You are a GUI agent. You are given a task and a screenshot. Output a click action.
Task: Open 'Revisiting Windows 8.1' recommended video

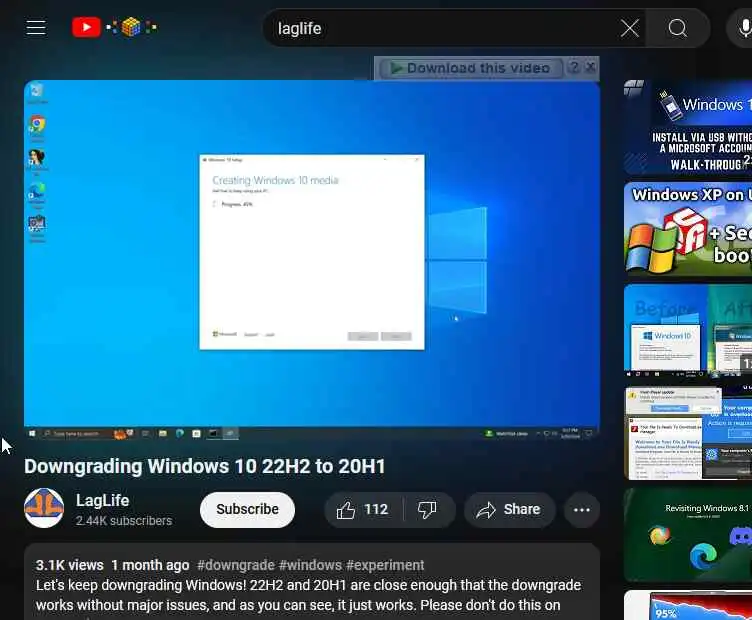[x=688, y=535]
